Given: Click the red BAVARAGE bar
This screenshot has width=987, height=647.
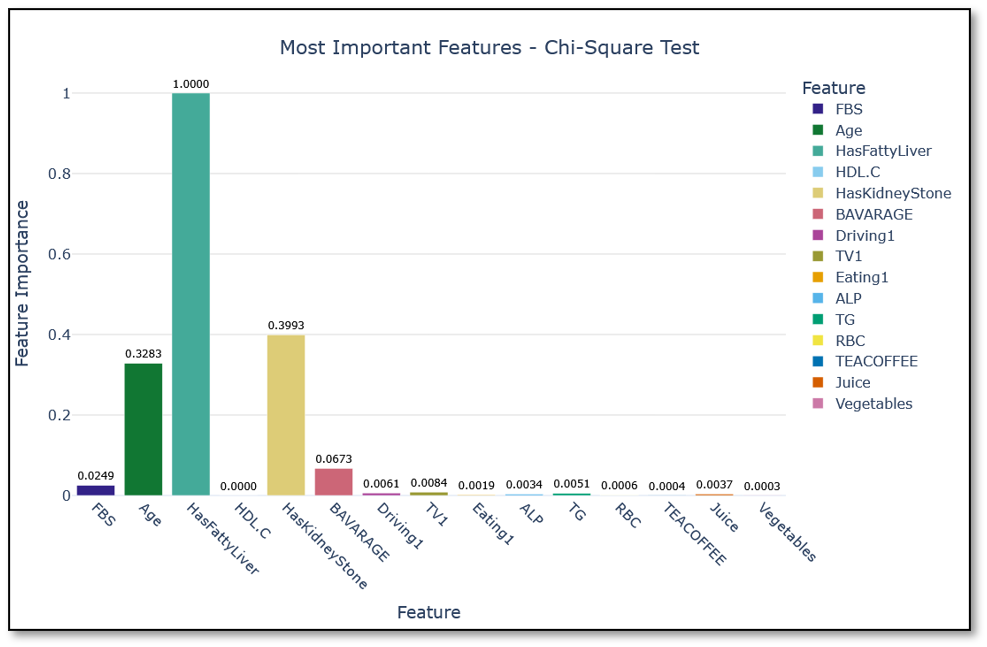Looking at the screenshot, I should [x=334, y=482].
